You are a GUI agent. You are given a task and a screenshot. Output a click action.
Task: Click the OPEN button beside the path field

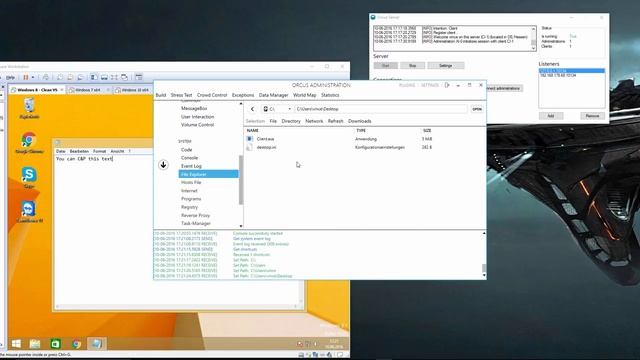click(x=477, y=109)
